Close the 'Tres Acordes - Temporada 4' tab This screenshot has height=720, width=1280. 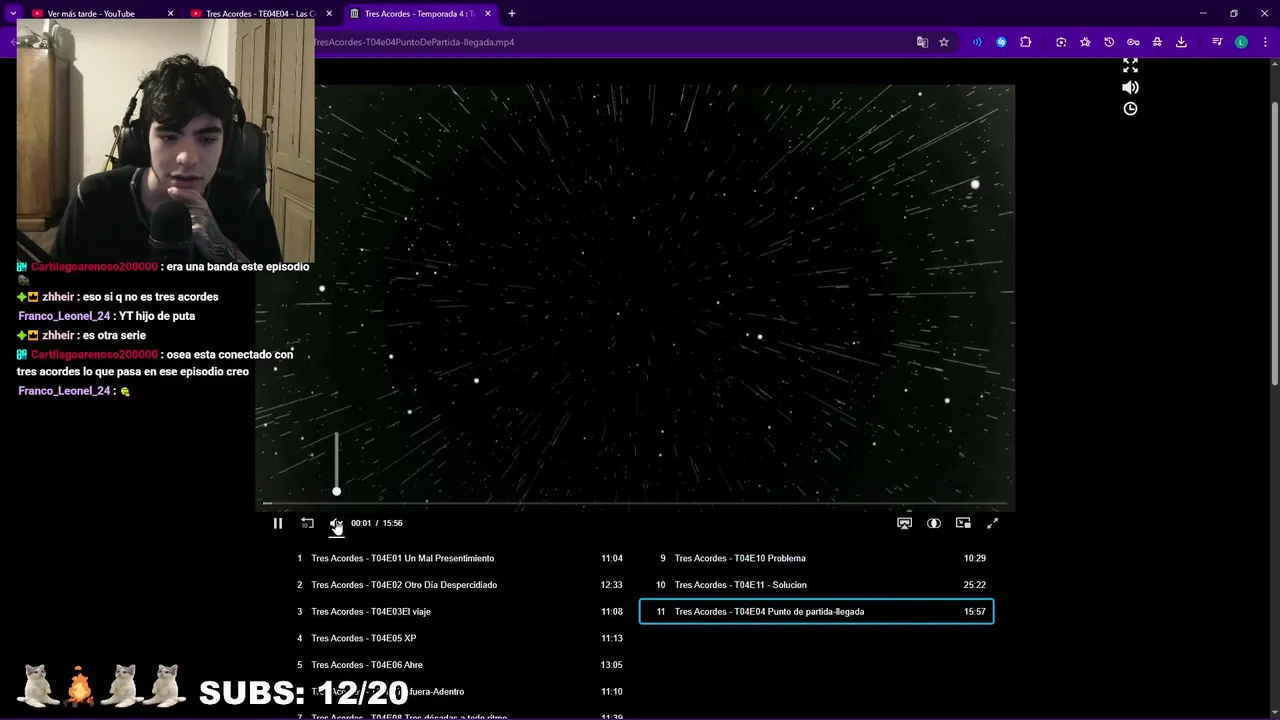488,14
